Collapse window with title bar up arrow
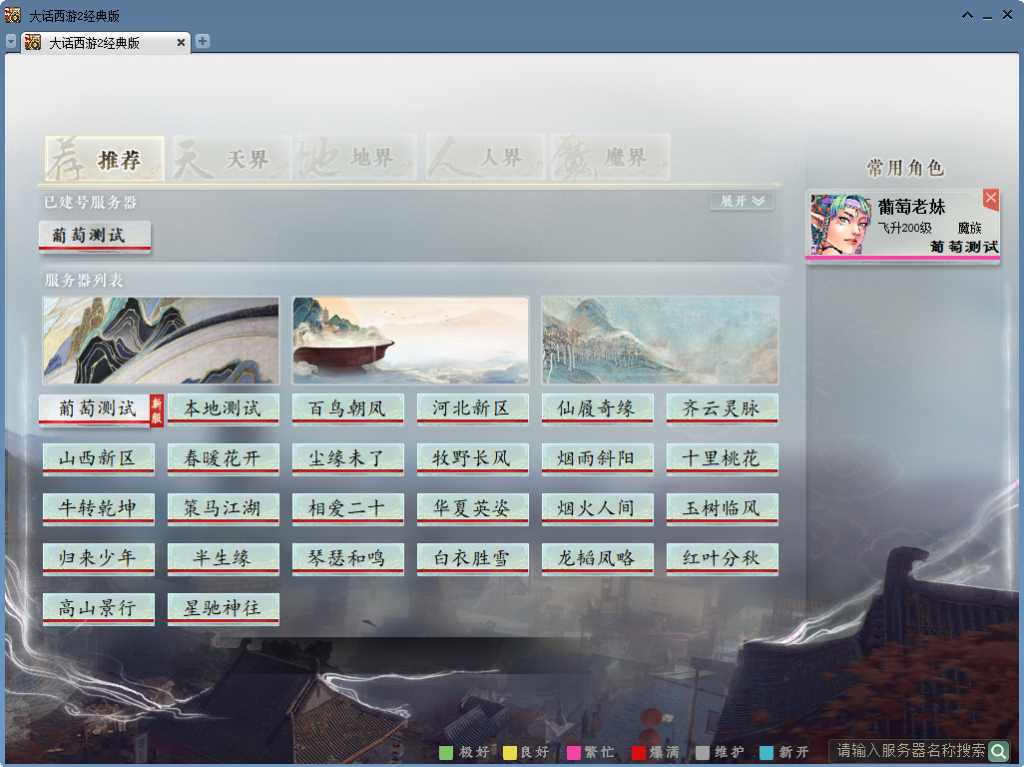Screen dimensions: 1024x767 [967, 15]
